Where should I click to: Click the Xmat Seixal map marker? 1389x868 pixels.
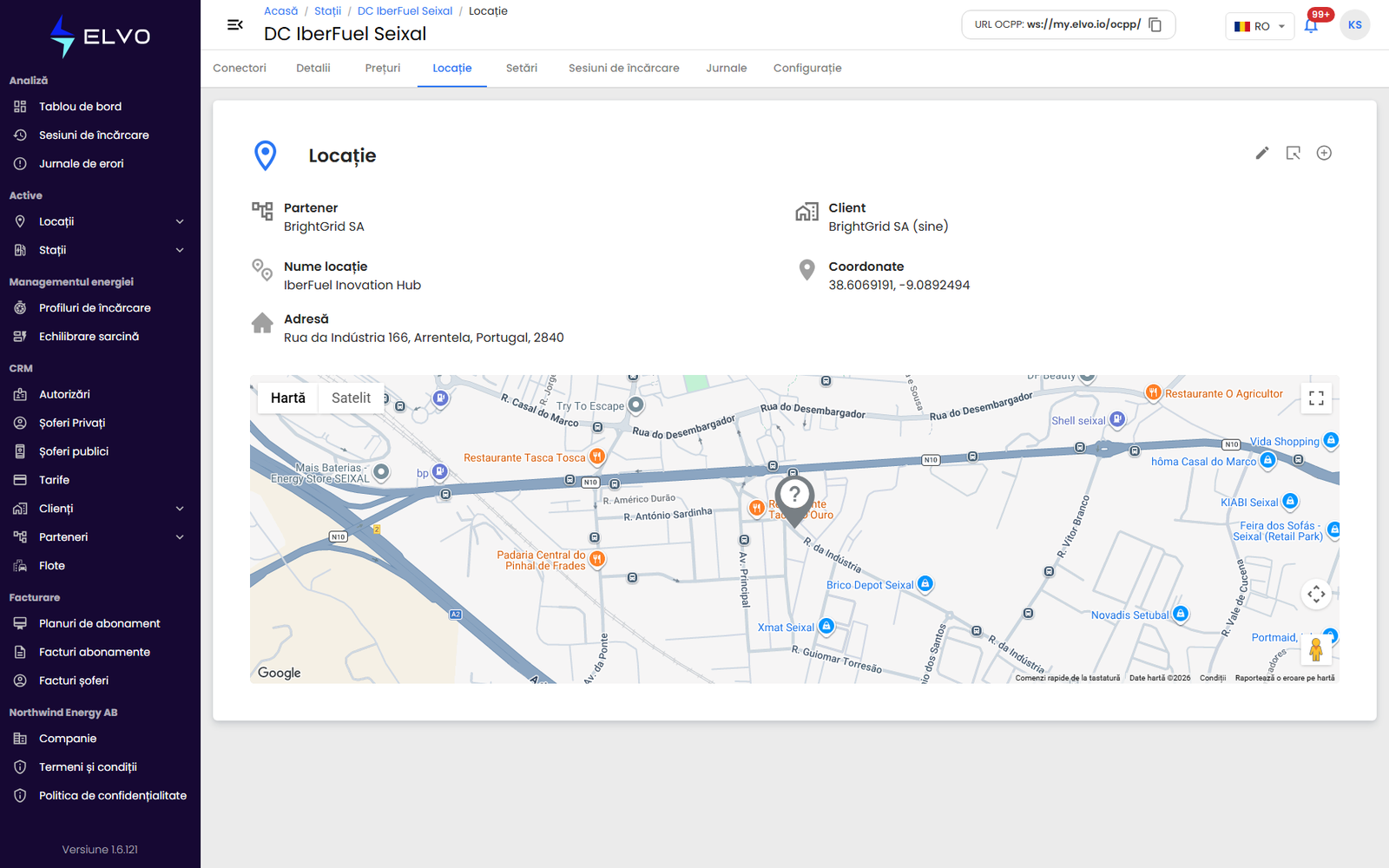pos(826,626)
